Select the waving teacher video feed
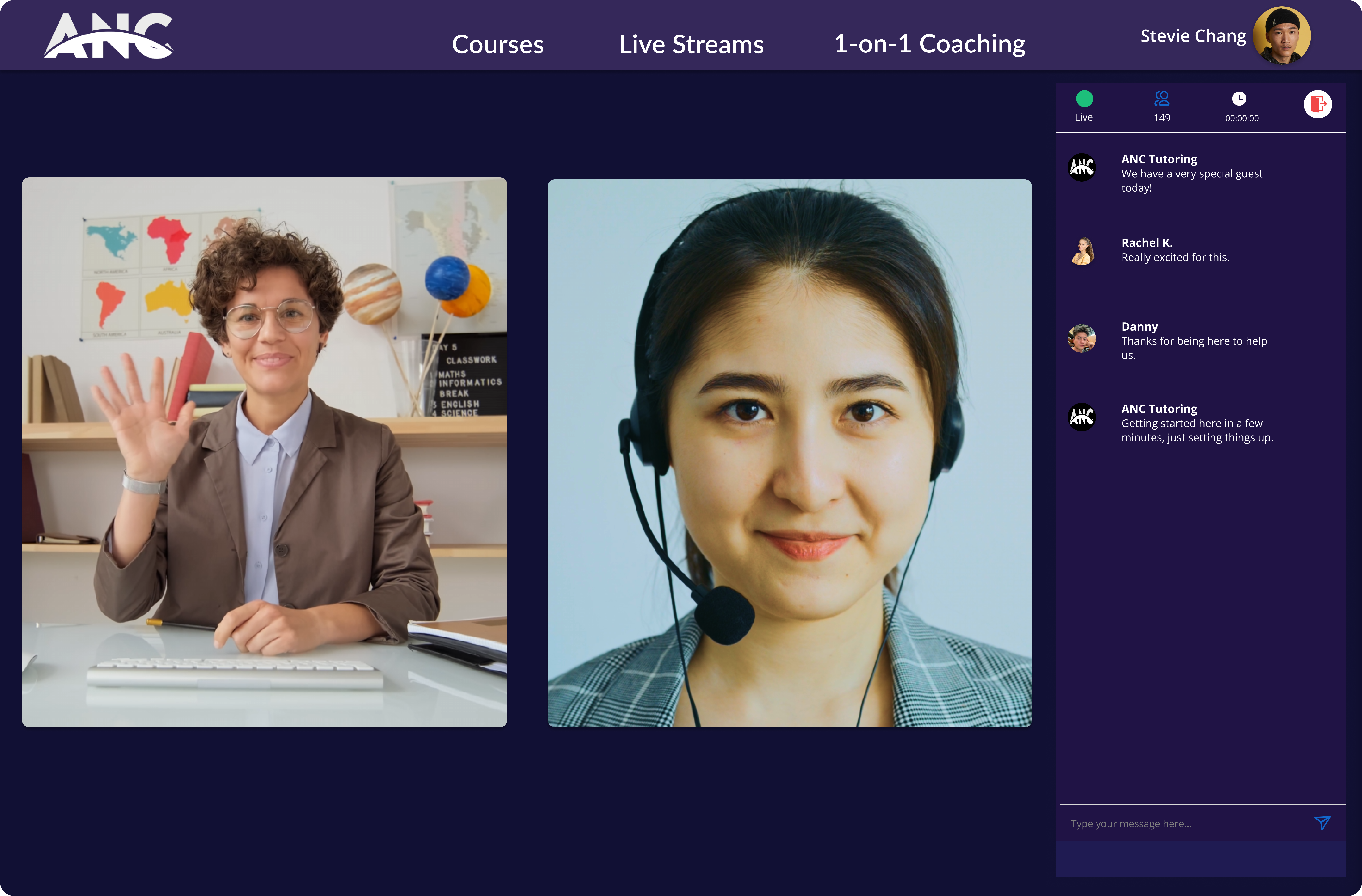1362x896 pixels. (x=264, y=452)
